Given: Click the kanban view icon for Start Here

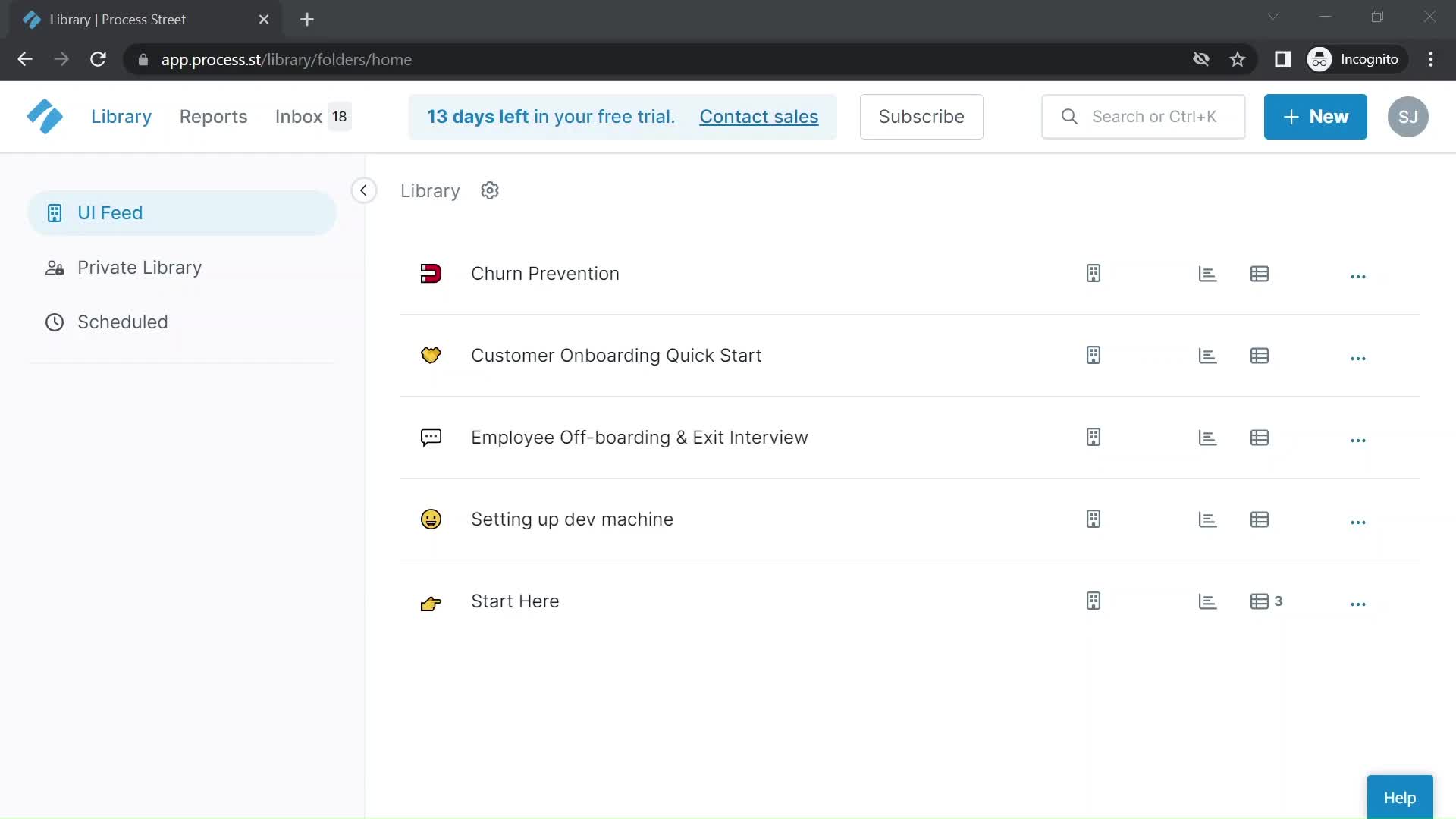Looking at the screenshot, I should 1093,601.
